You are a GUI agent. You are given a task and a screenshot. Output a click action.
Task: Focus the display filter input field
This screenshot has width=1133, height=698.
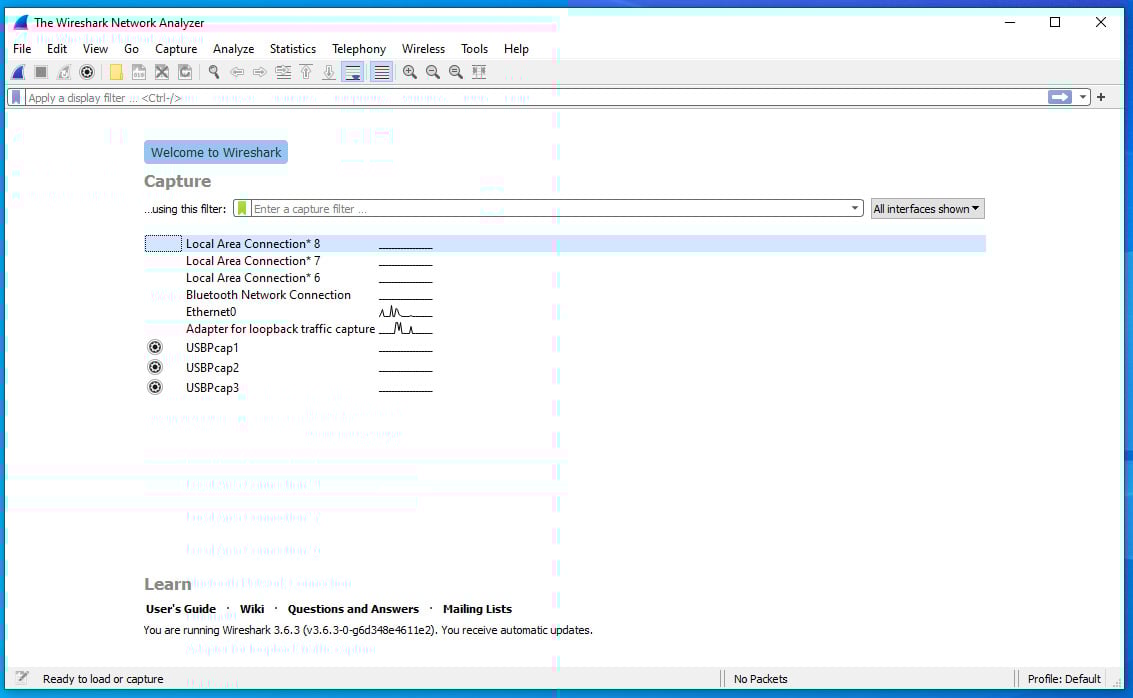pyautogui.click(x=535, y=98)
